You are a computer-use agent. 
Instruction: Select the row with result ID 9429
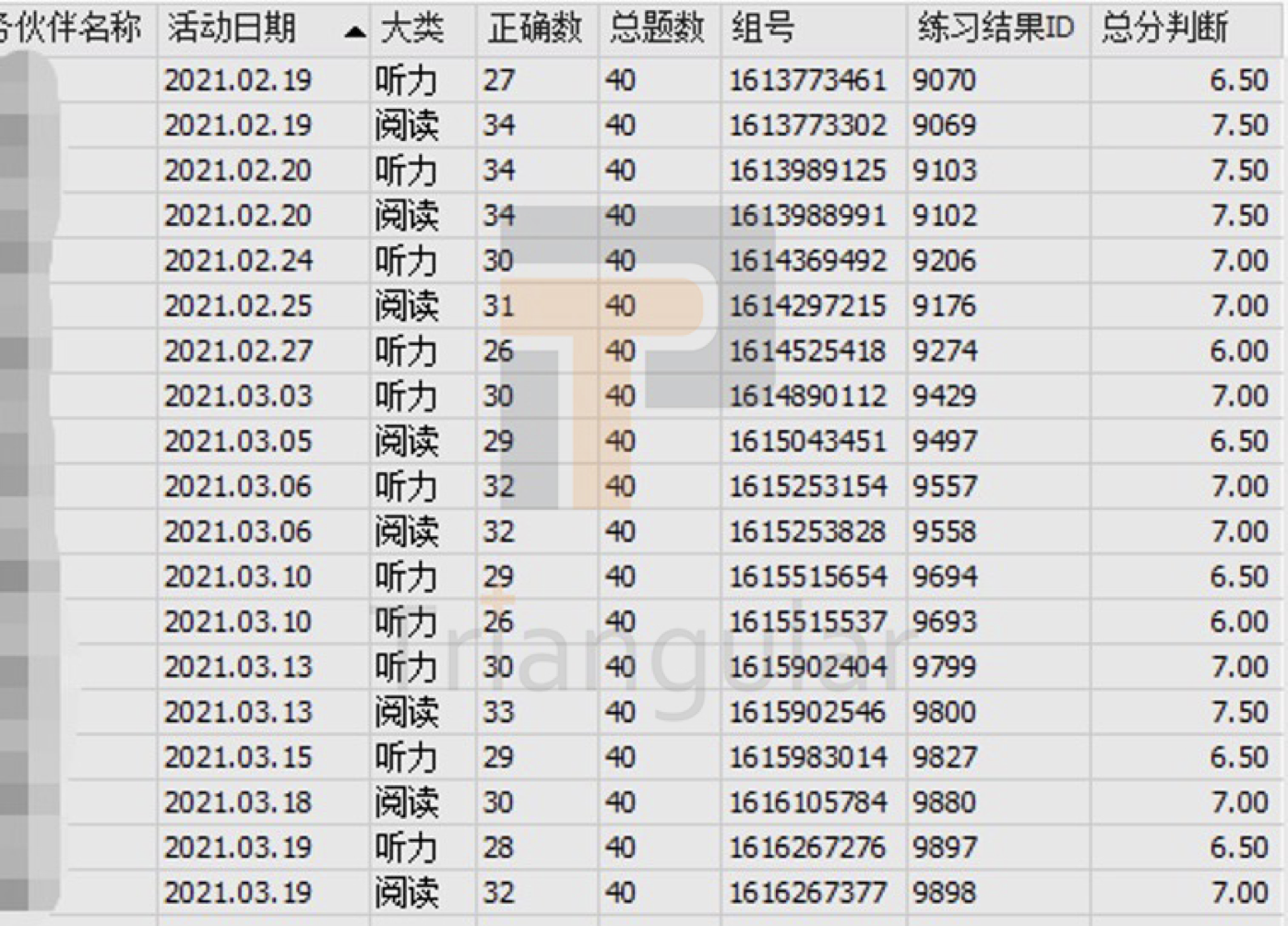tap(944, 397)
